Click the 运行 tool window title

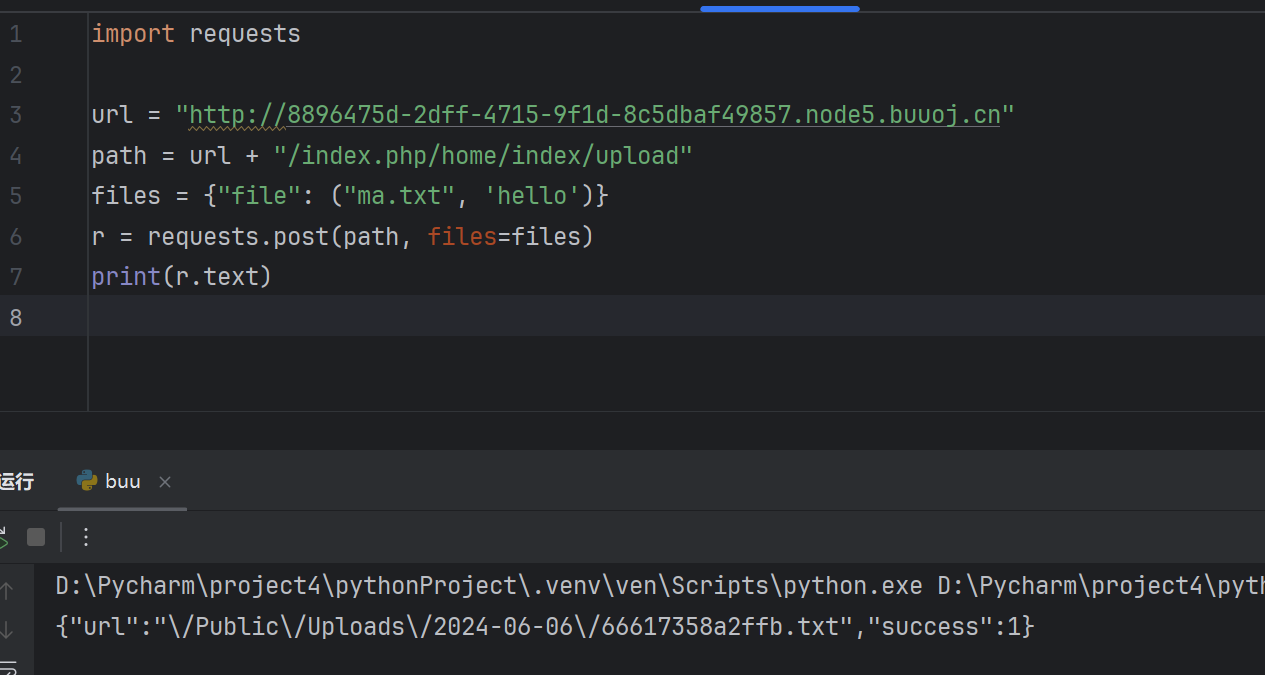16,482
